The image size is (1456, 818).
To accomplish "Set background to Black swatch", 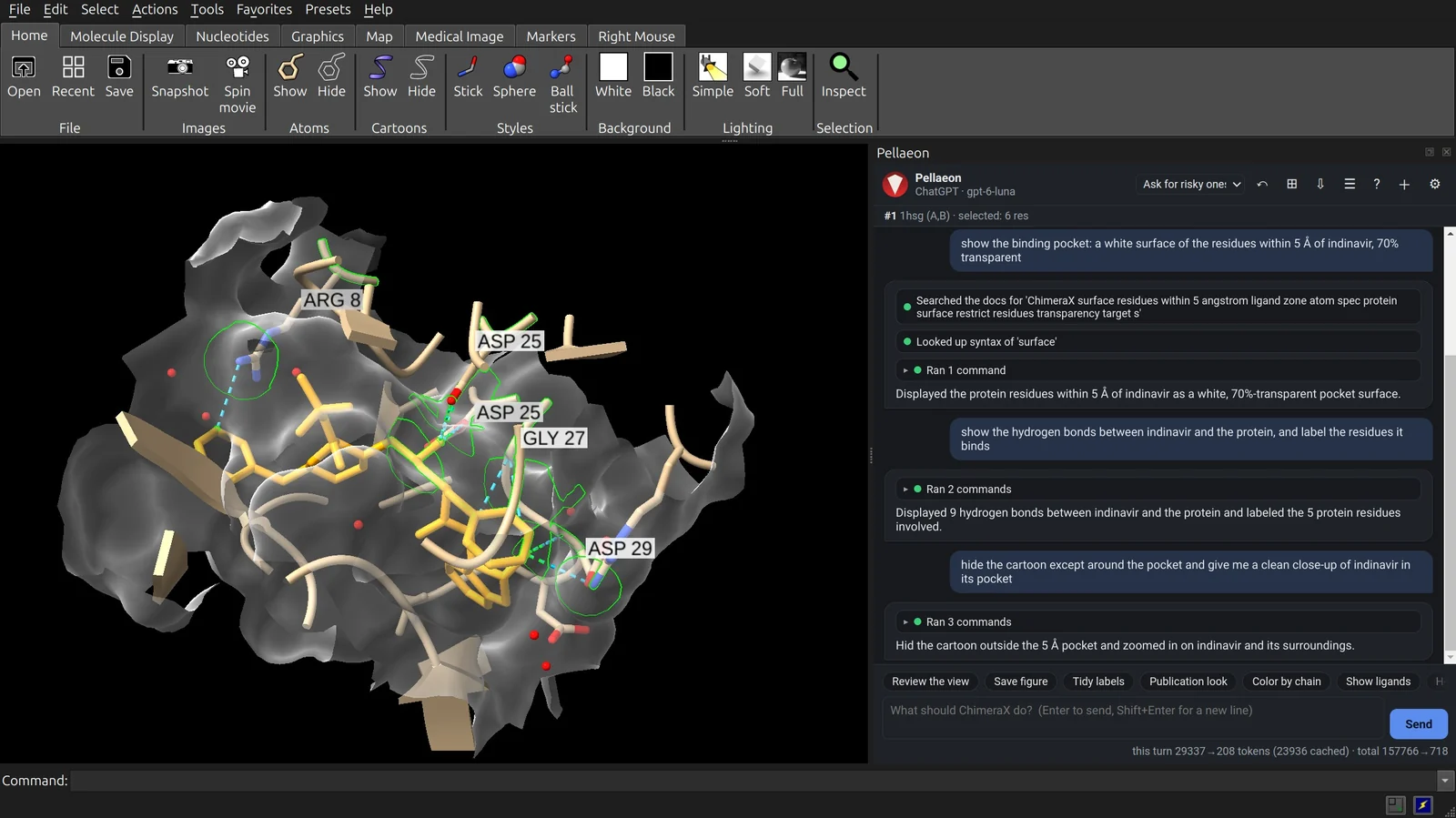I will coord(658,67).
